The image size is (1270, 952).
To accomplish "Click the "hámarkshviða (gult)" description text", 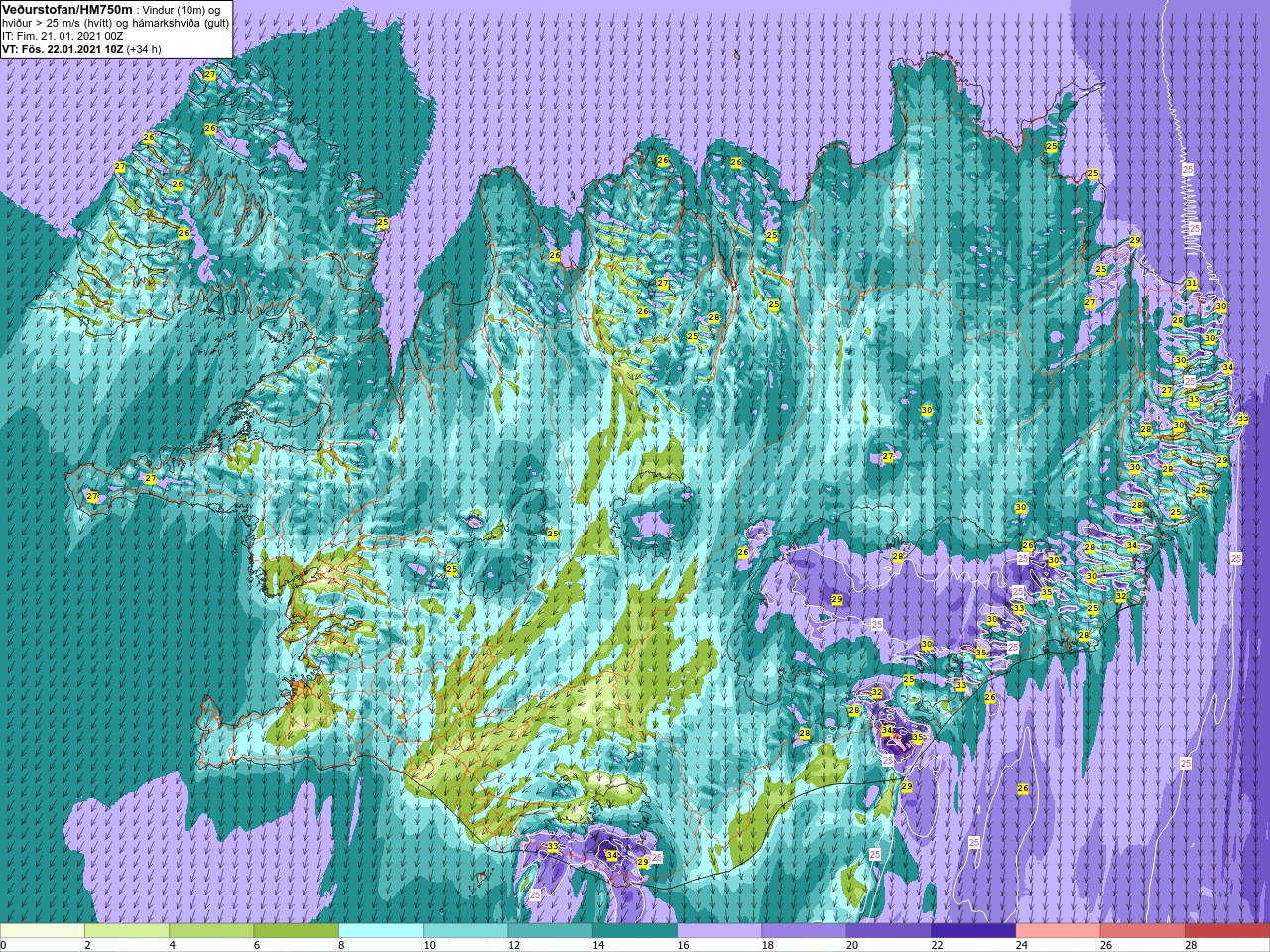I will point(181,22).
